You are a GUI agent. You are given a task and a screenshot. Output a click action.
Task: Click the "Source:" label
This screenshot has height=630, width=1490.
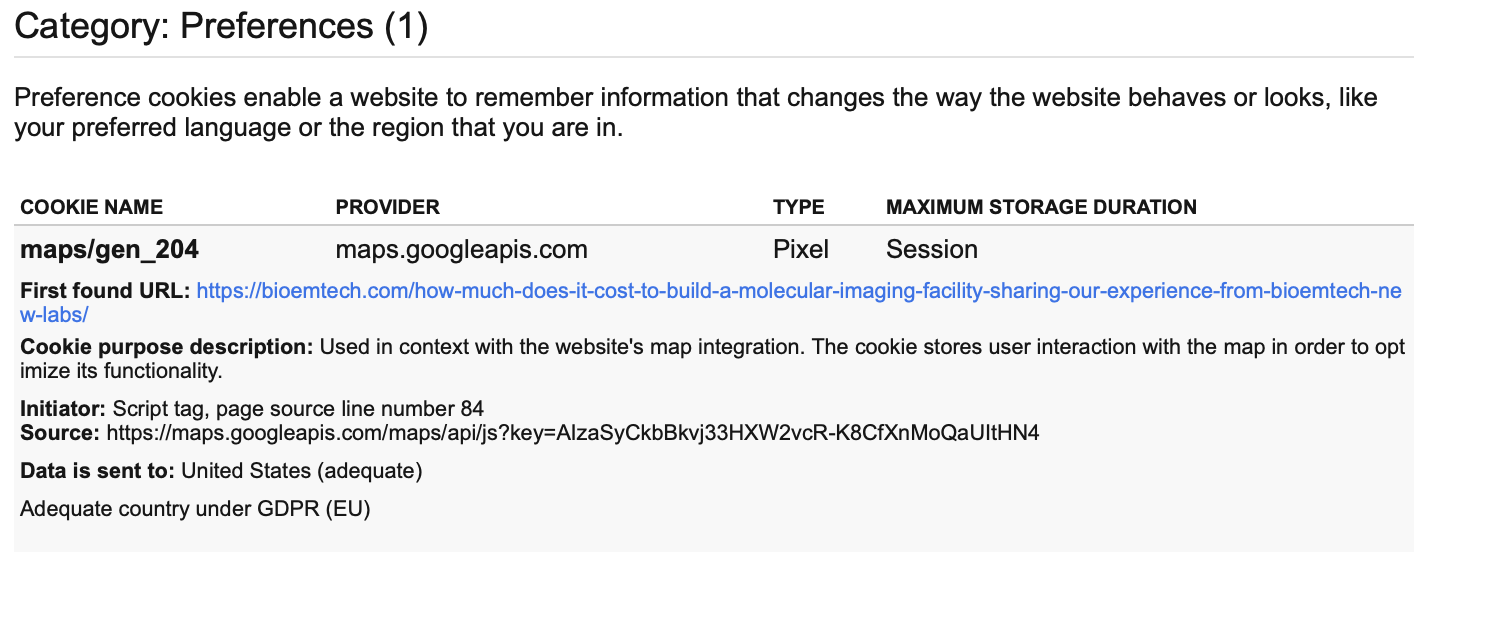point(60,433)
